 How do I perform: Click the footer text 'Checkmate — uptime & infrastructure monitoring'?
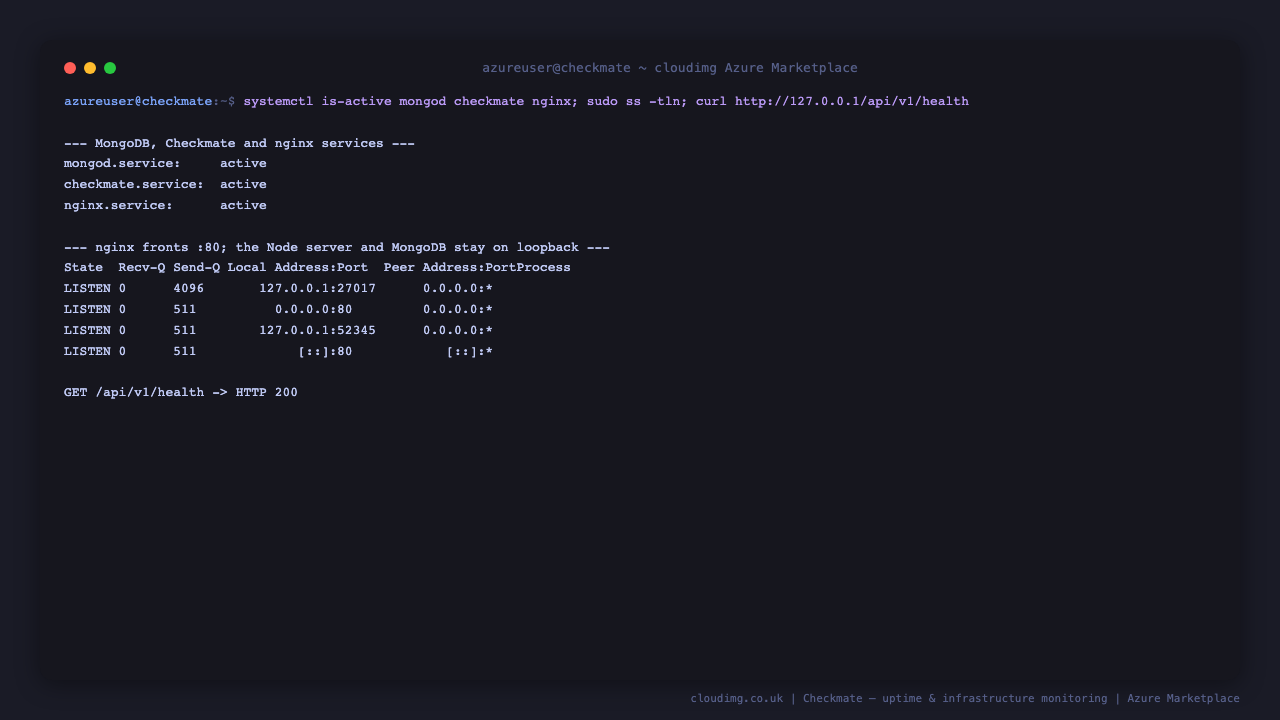point(955,698)
